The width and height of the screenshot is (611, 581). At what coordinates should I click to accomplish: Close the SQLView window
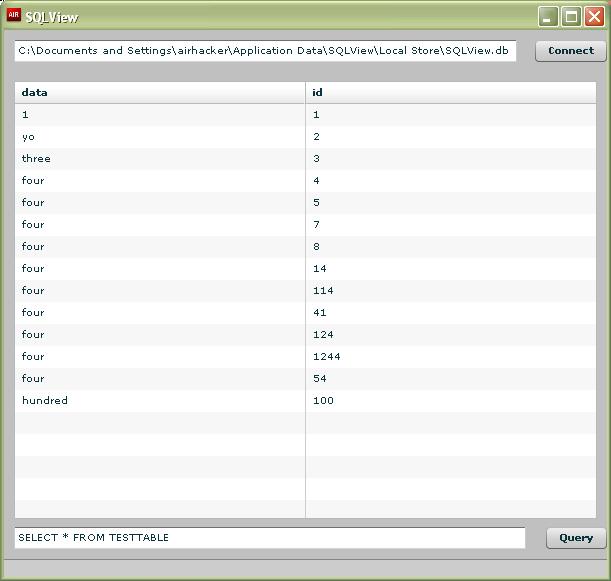pyautogui.click(x=594, y=17)
